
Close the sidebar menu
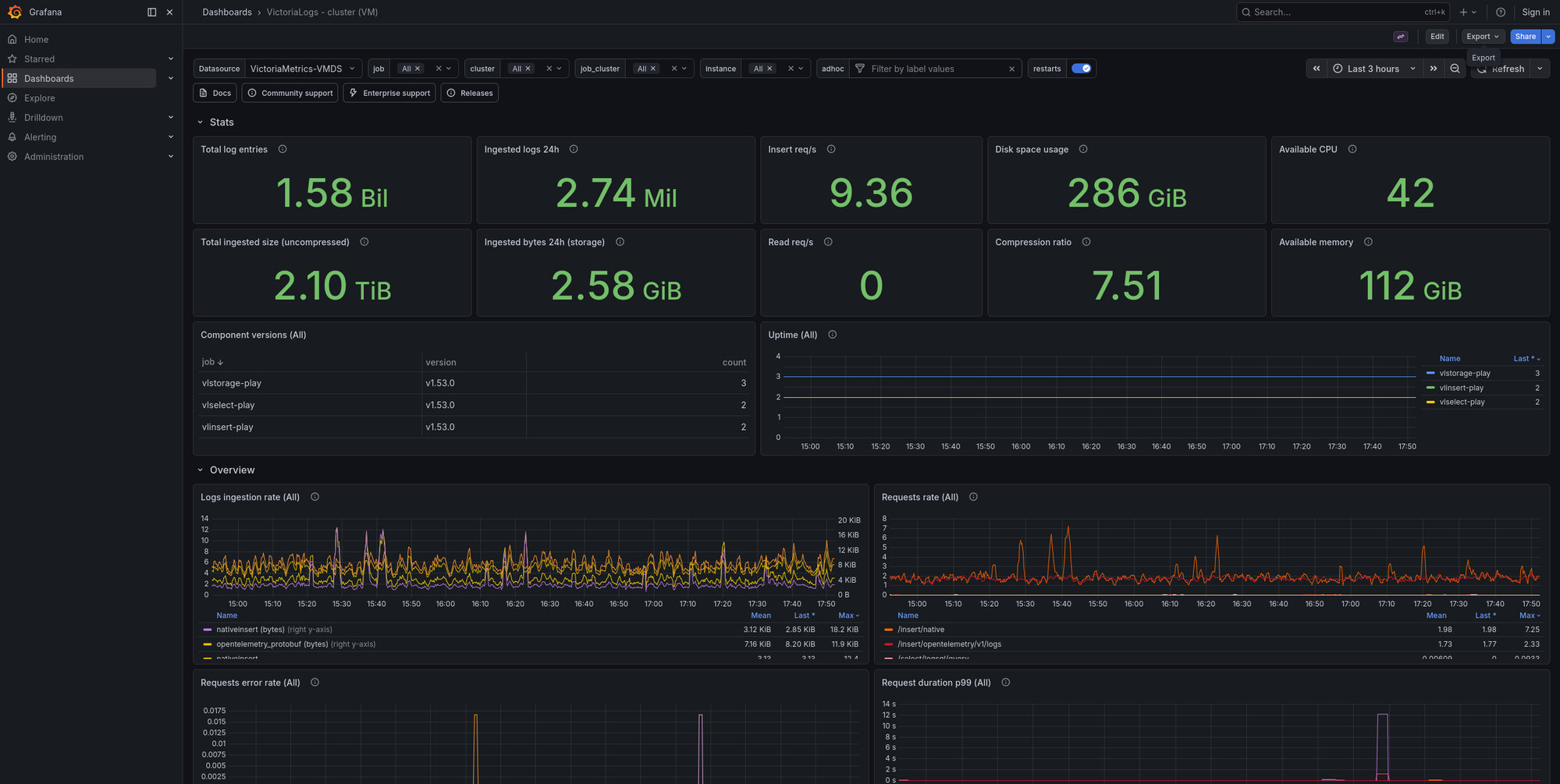[x=169, y=12]
